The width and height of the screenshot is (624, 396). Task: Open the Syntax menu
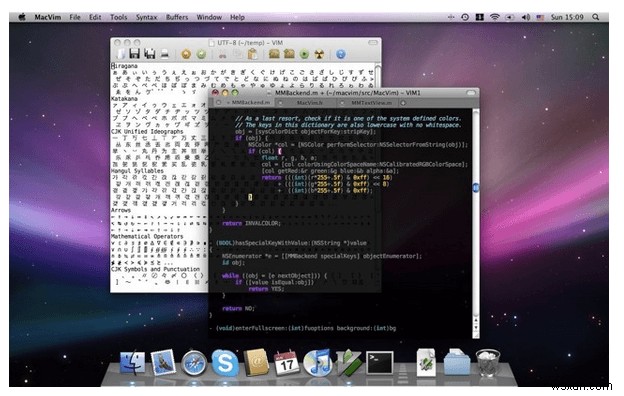point(146,17)
